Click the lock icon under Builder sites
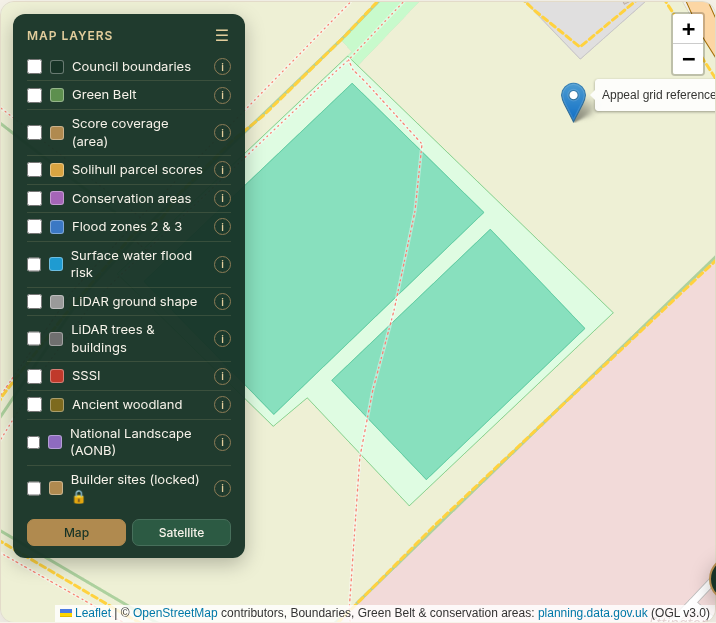The image size is (716, 623). point(79,497)
